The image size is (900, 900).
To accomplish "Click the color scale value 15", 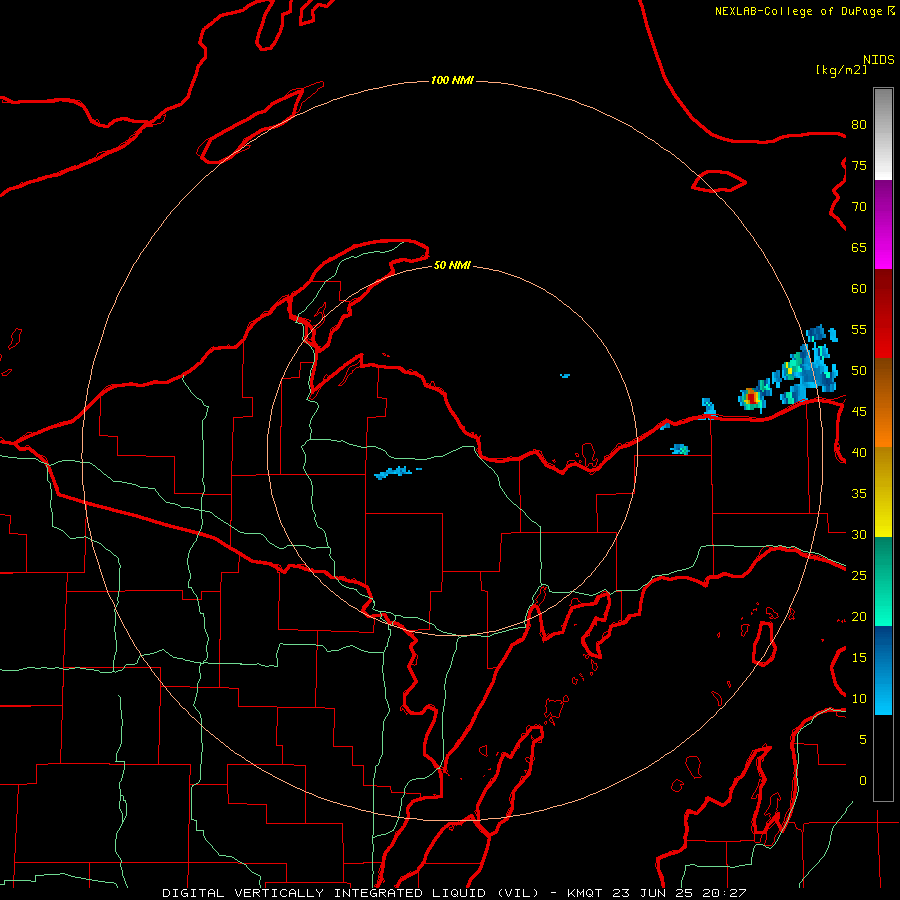I will tap(859, 658).
